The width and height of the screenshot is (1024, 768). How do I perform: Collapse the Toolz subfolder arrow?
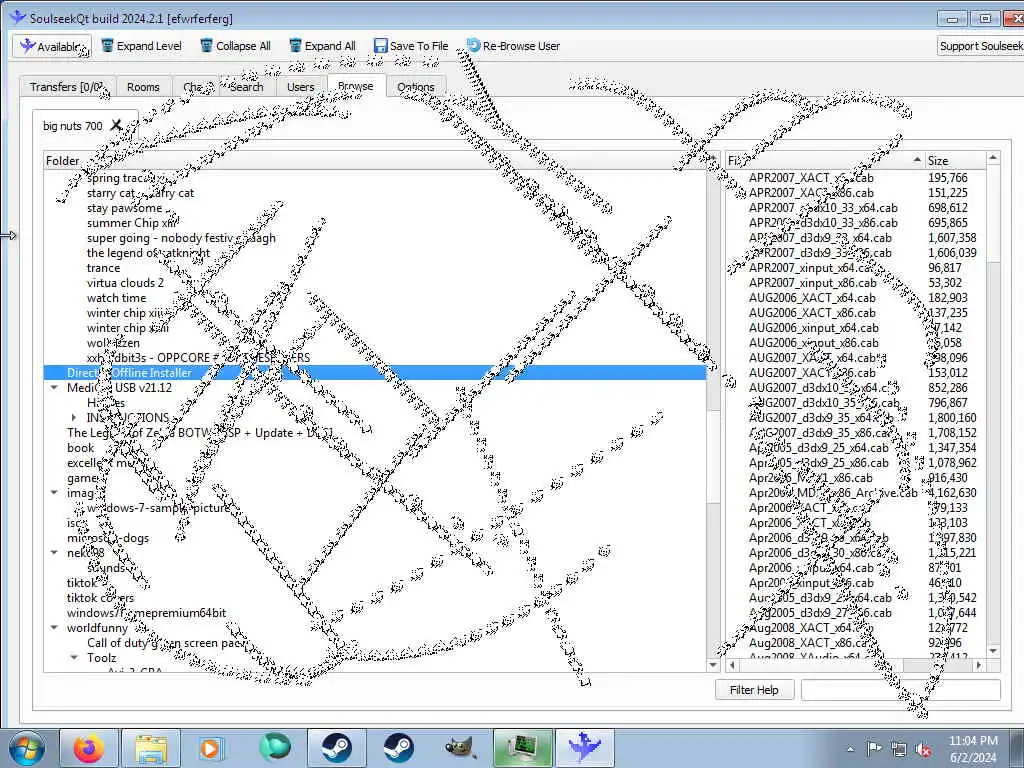coord(74,658)
